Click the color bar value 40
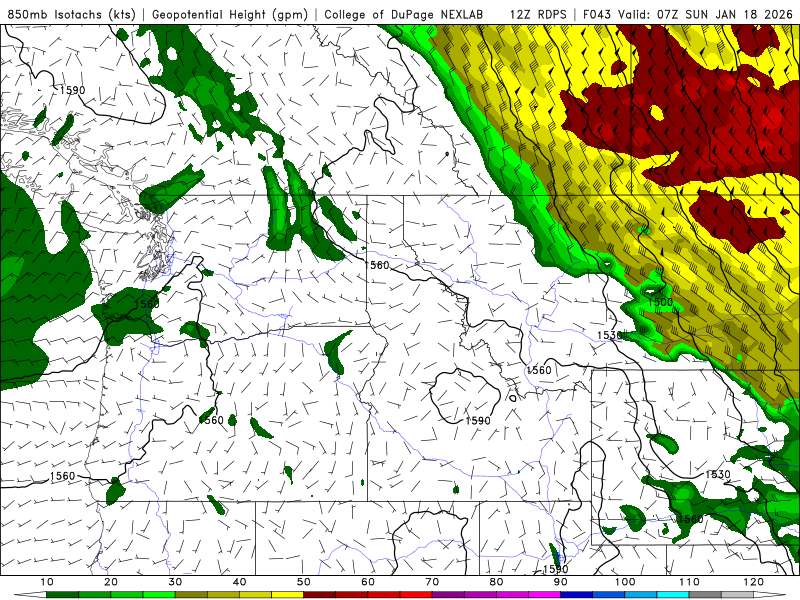The width and height of the screenshot is (800, 600). pyautogui.click(x=239, y=582)
